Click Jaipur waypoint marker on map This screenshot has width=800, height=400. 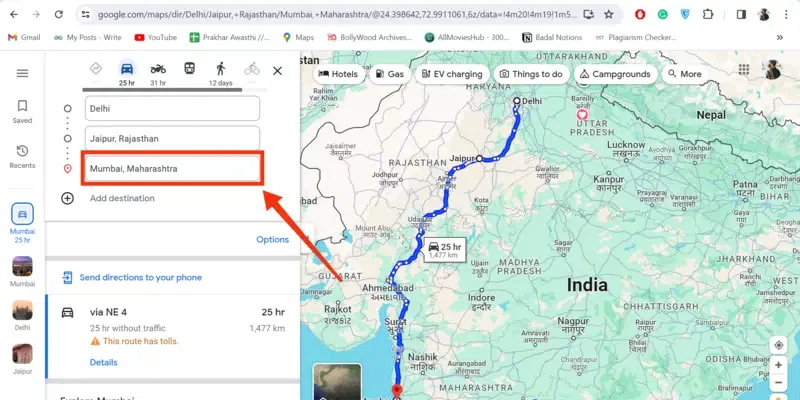click(479, 159)
